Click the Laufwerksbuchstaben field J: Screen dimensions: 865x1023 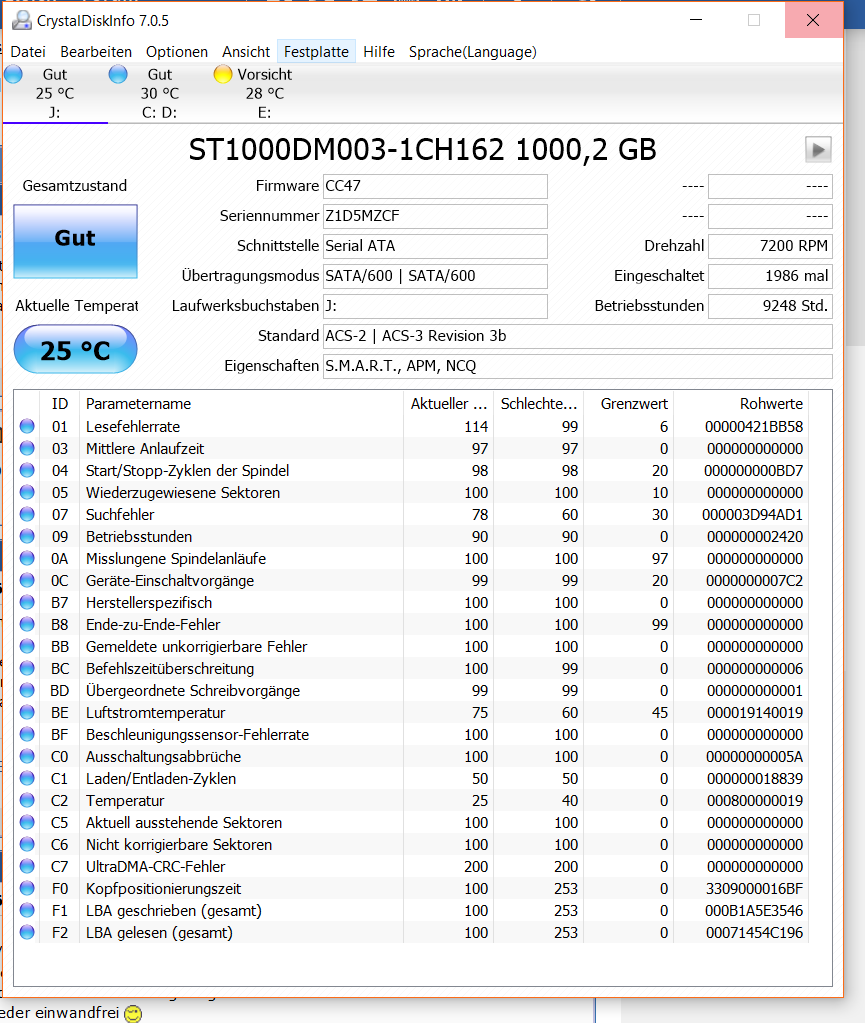coord(435,306)
